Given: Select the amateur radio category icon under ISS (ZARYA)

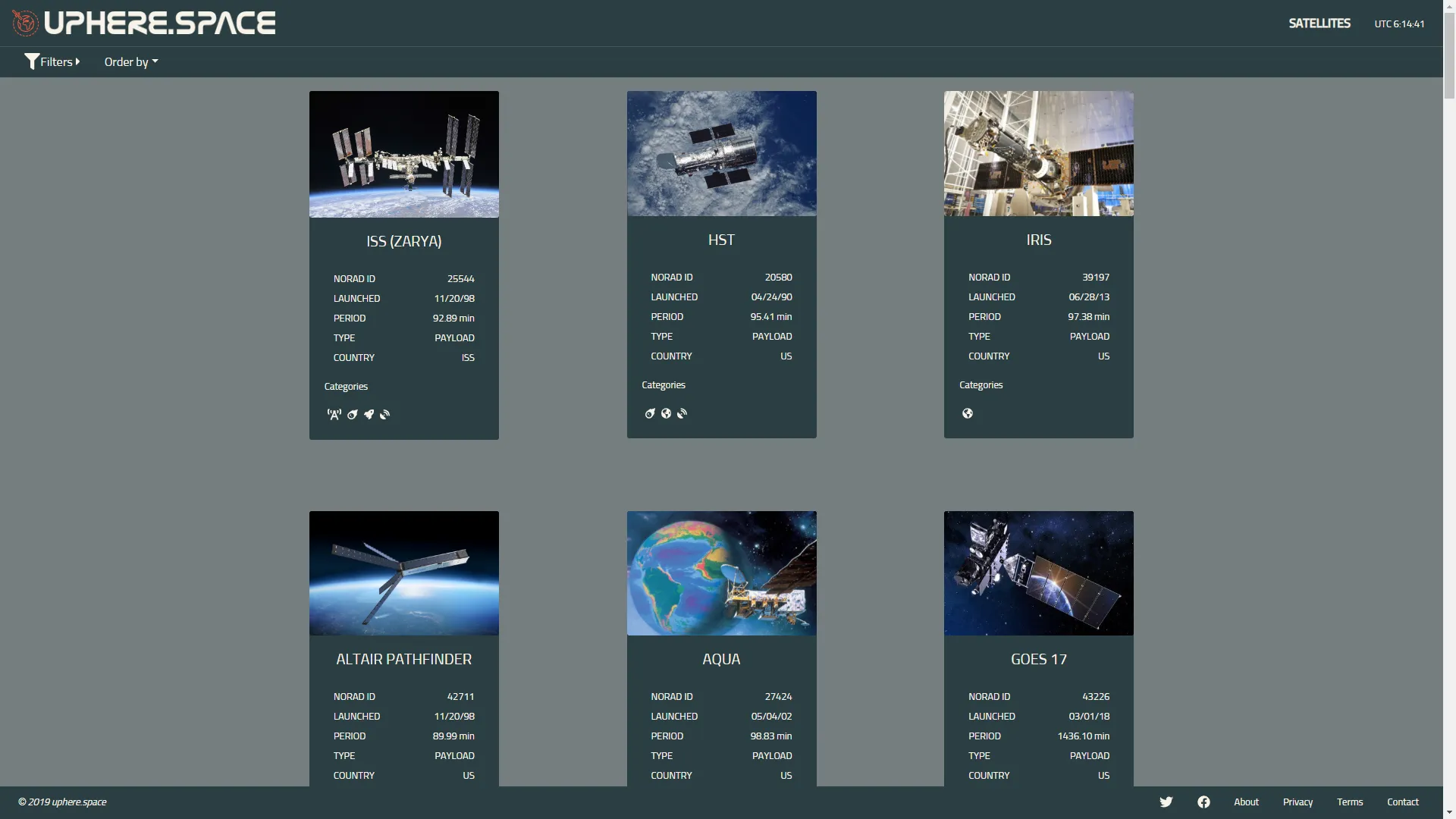Looking at the screenshot, I should coord(334,415).
